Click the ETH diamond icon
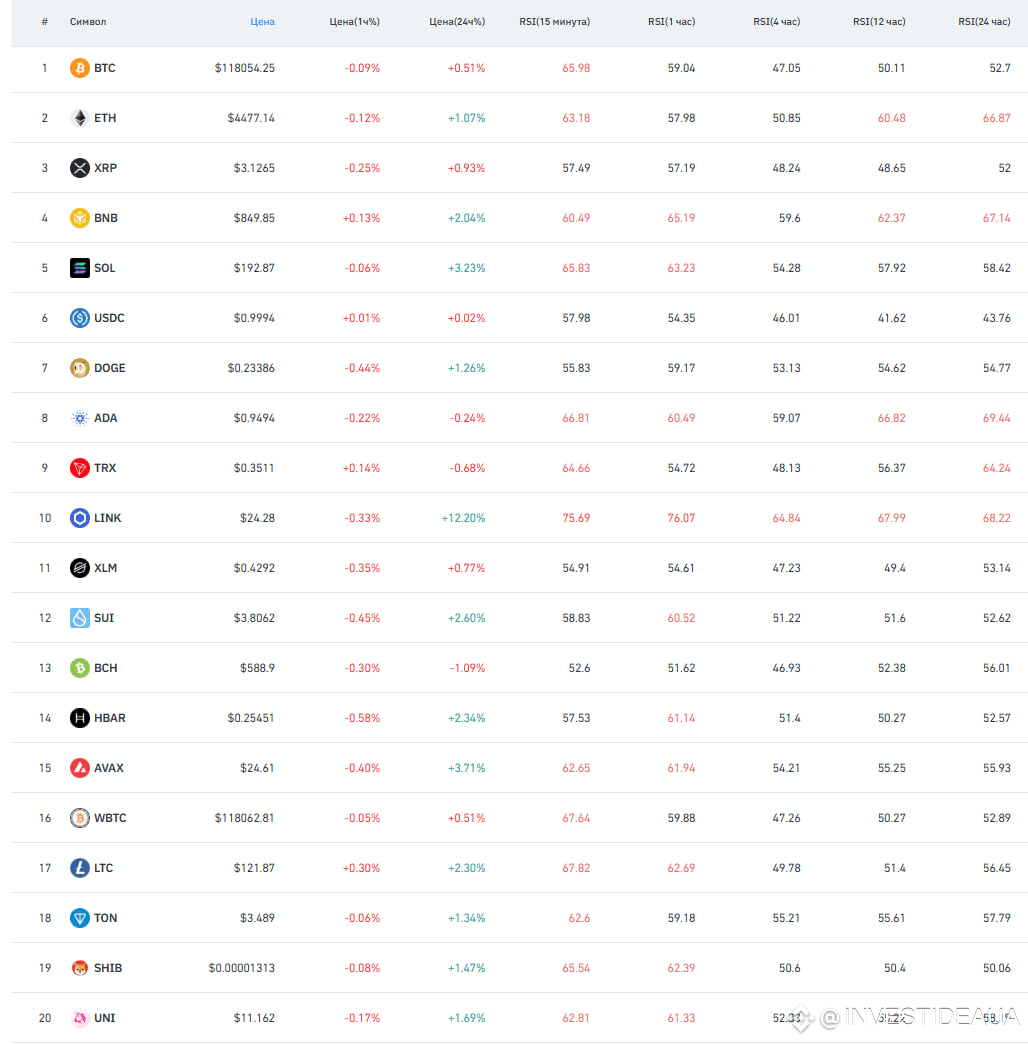Viewport: 1028px width, 1044px height. point(79,118)
